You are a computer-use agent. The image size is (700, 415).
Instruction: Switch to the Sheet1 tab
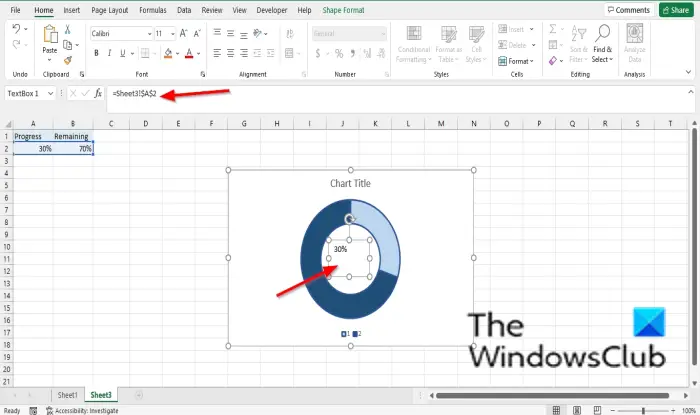tap(67, 395)
